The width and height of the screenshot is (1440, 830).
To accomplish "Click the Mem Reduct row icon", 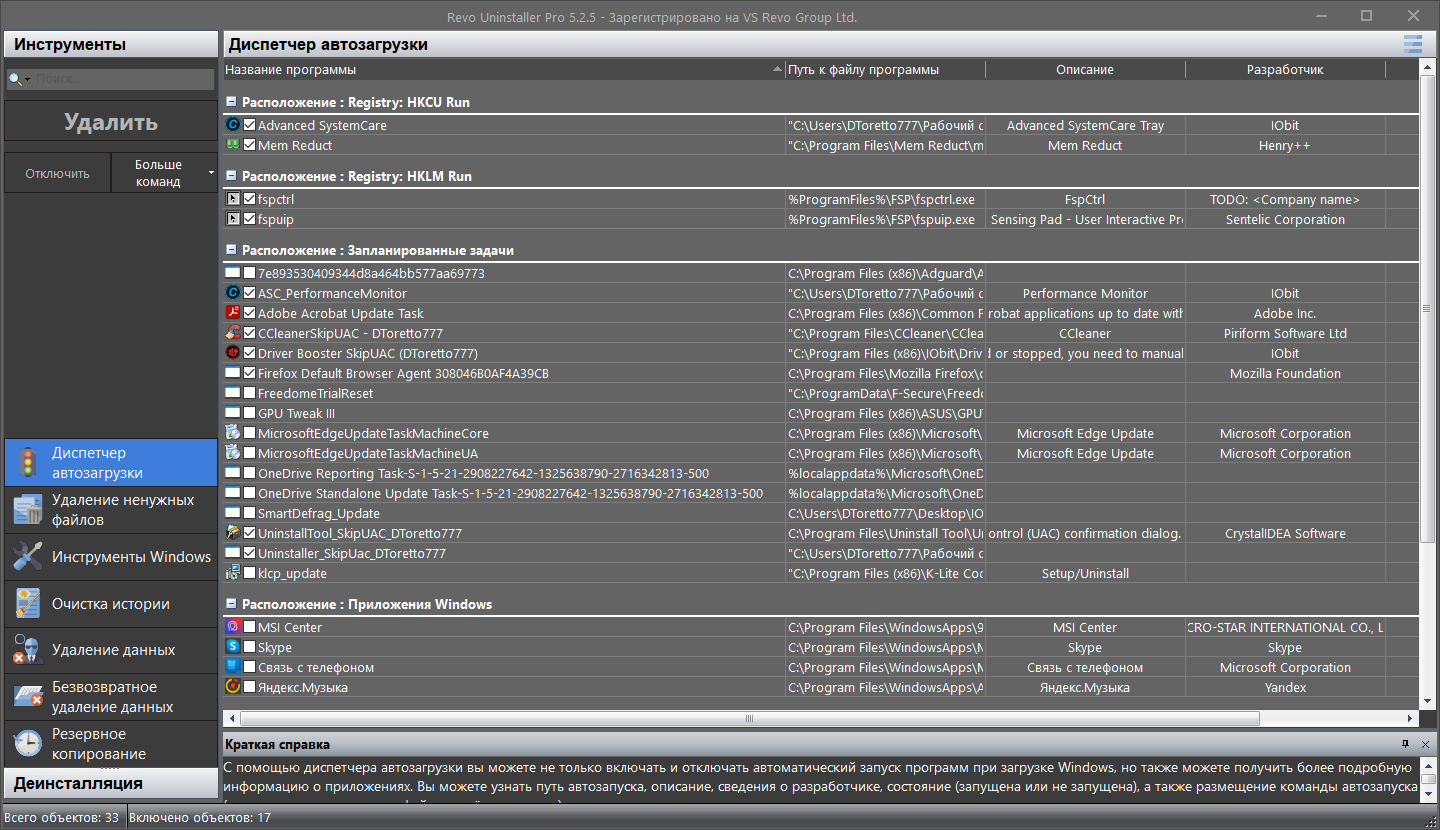I will 233,145.
